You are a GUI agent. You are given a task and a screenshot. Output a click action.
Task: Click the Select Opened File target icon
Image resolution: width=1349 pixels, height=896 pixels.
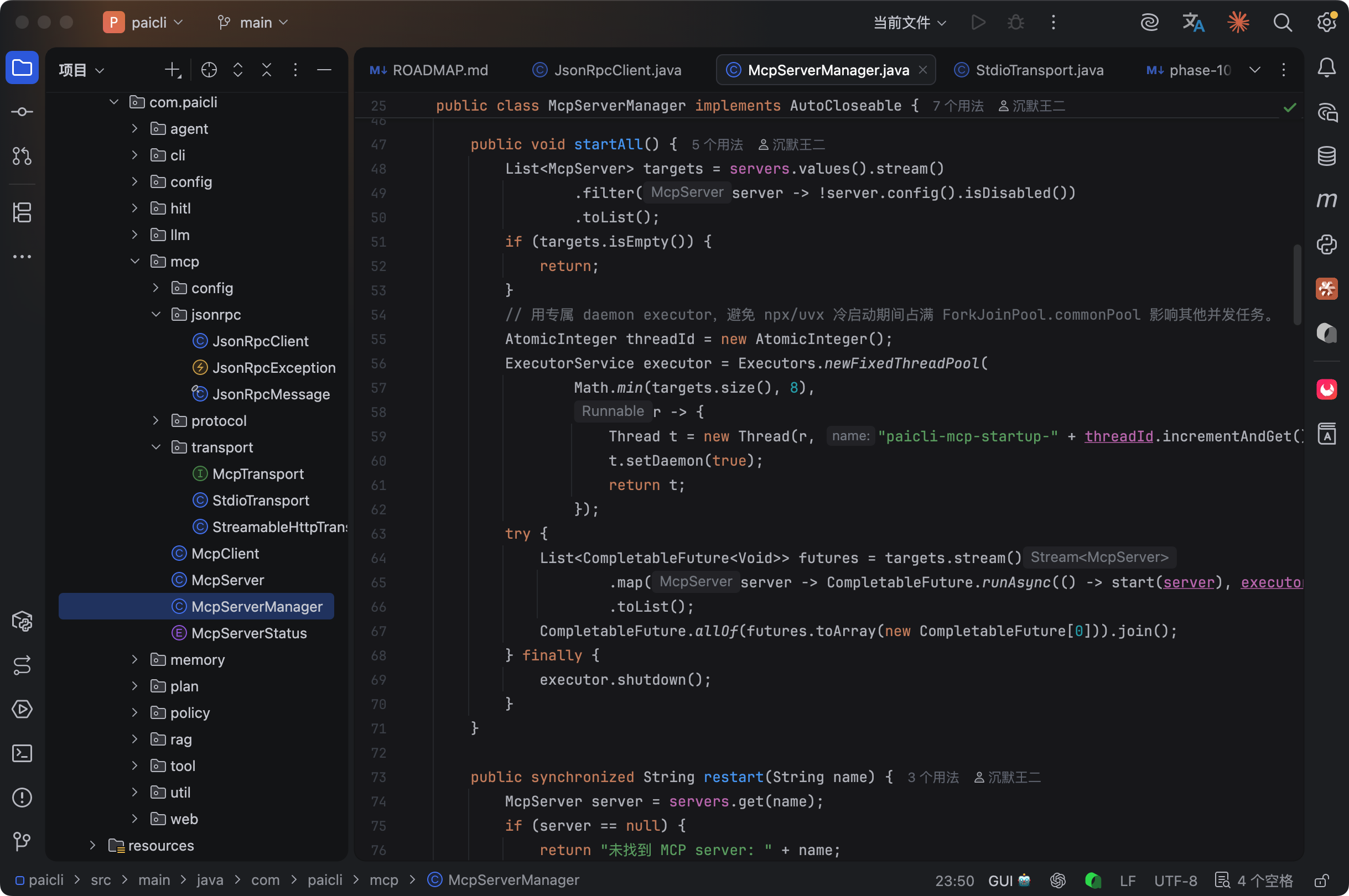click(209, 70)
